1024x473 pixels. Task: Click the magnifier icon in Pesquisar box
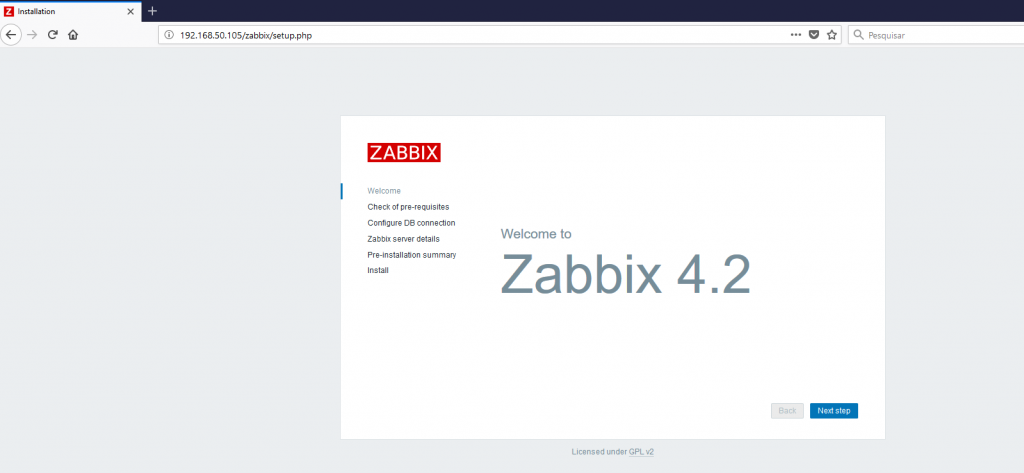[858, 35]
